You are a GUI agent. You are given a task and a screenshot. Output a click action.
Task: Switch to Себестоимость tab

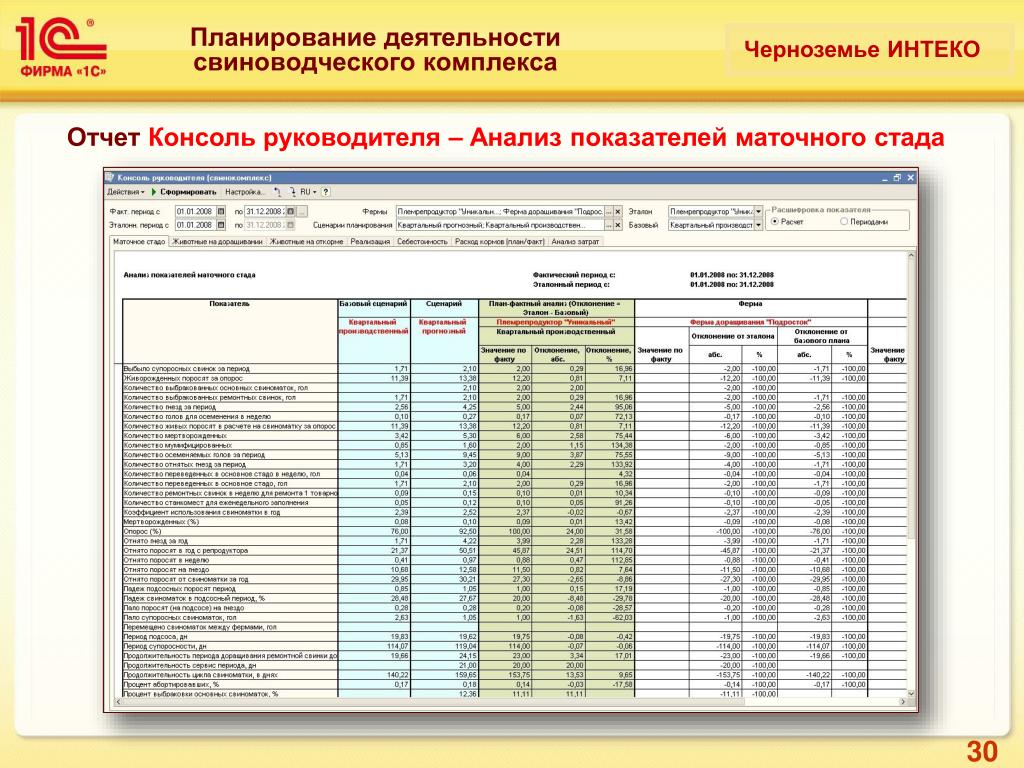(x=422, y=242)
